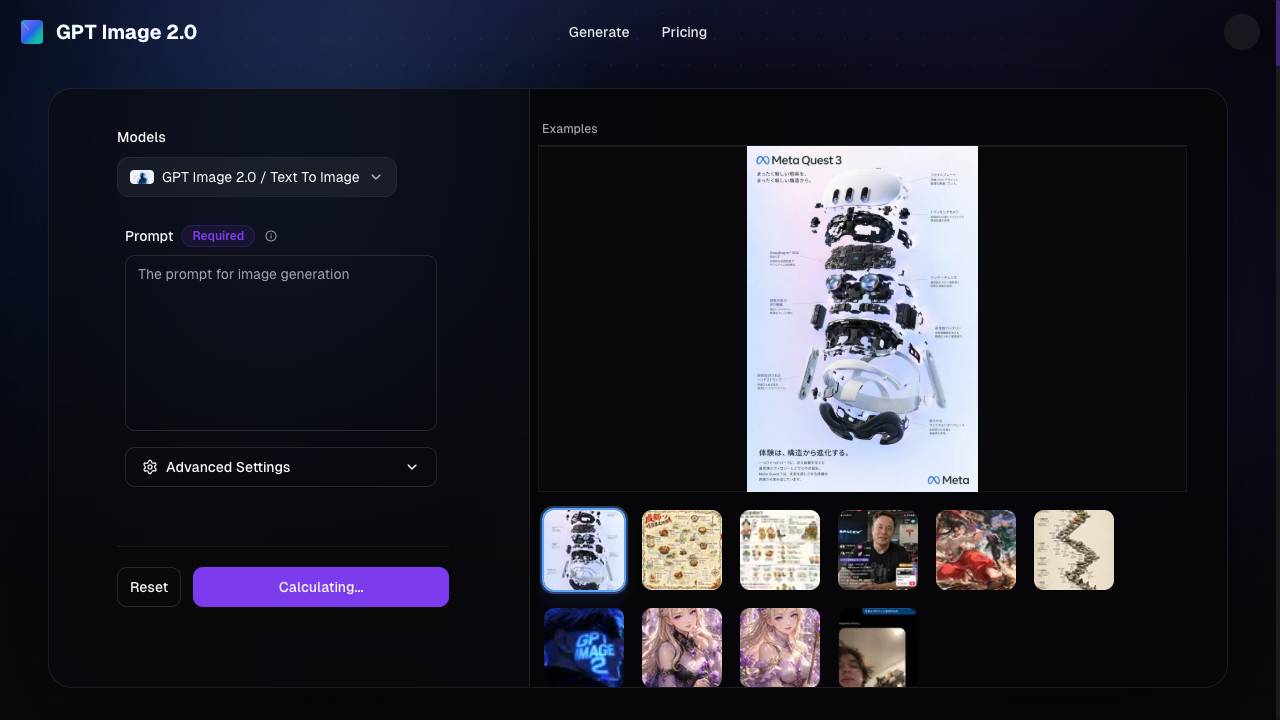Pick the blonde anime thumbnail next to the neon one
The image size is (1280, 720).
coord(682,647)
